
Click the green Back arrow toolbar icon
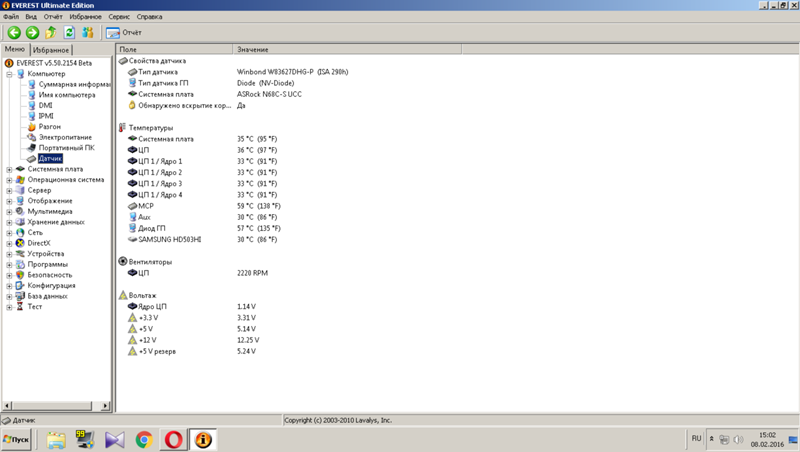[x=14, y=33]
